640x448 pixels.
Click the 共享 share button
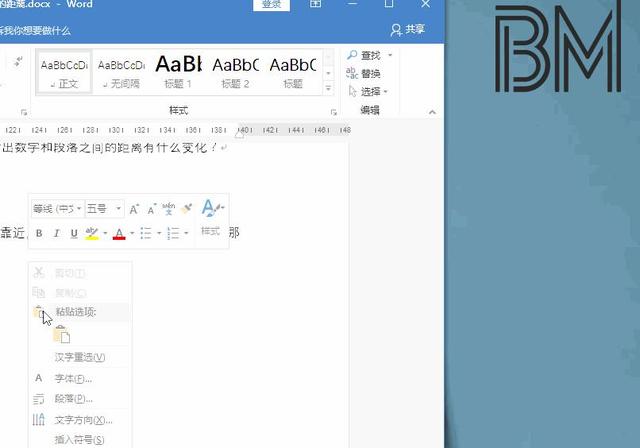pyautogui.click(x=408, y=29)
